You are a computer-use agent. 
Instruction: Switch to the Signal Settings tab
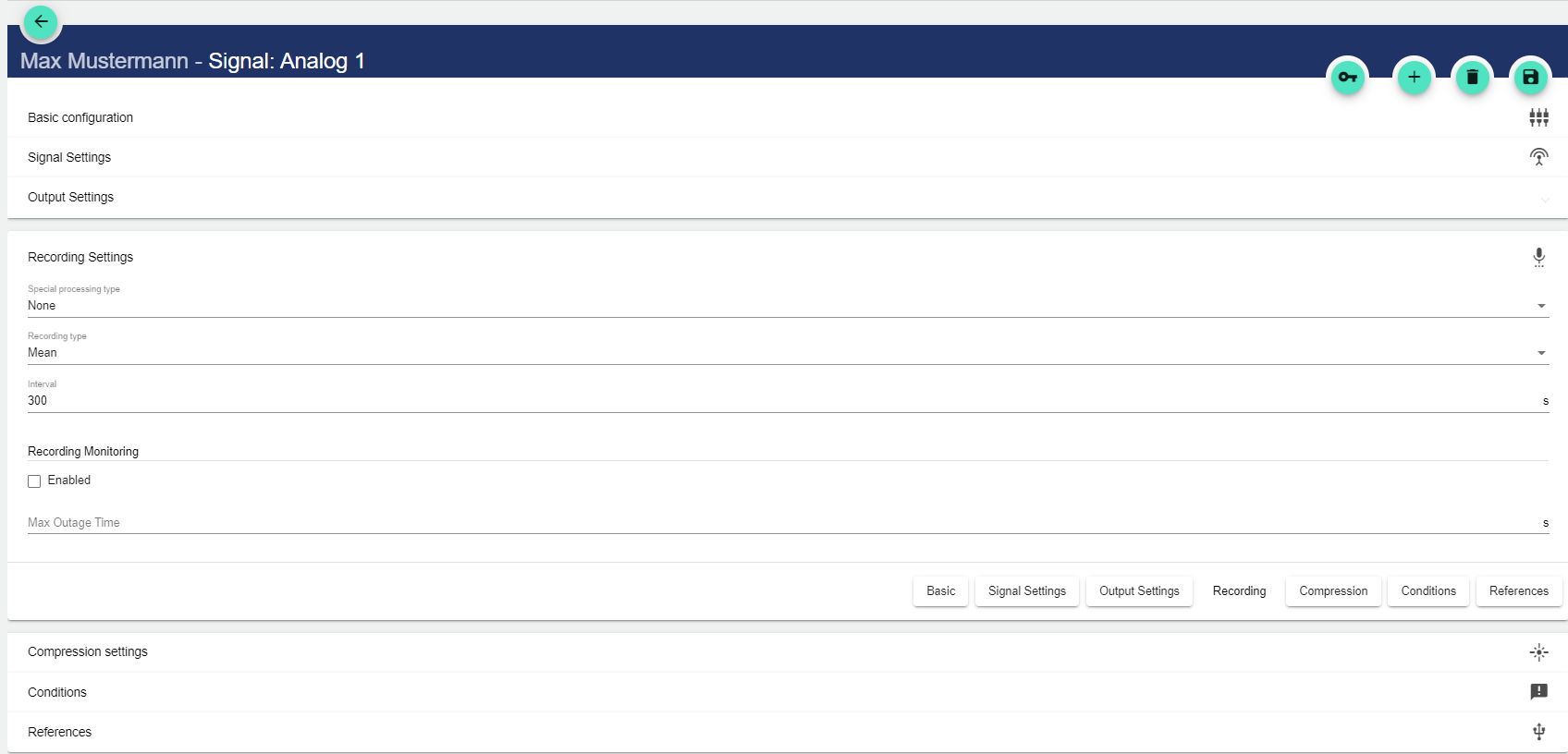click(1026, 591)
